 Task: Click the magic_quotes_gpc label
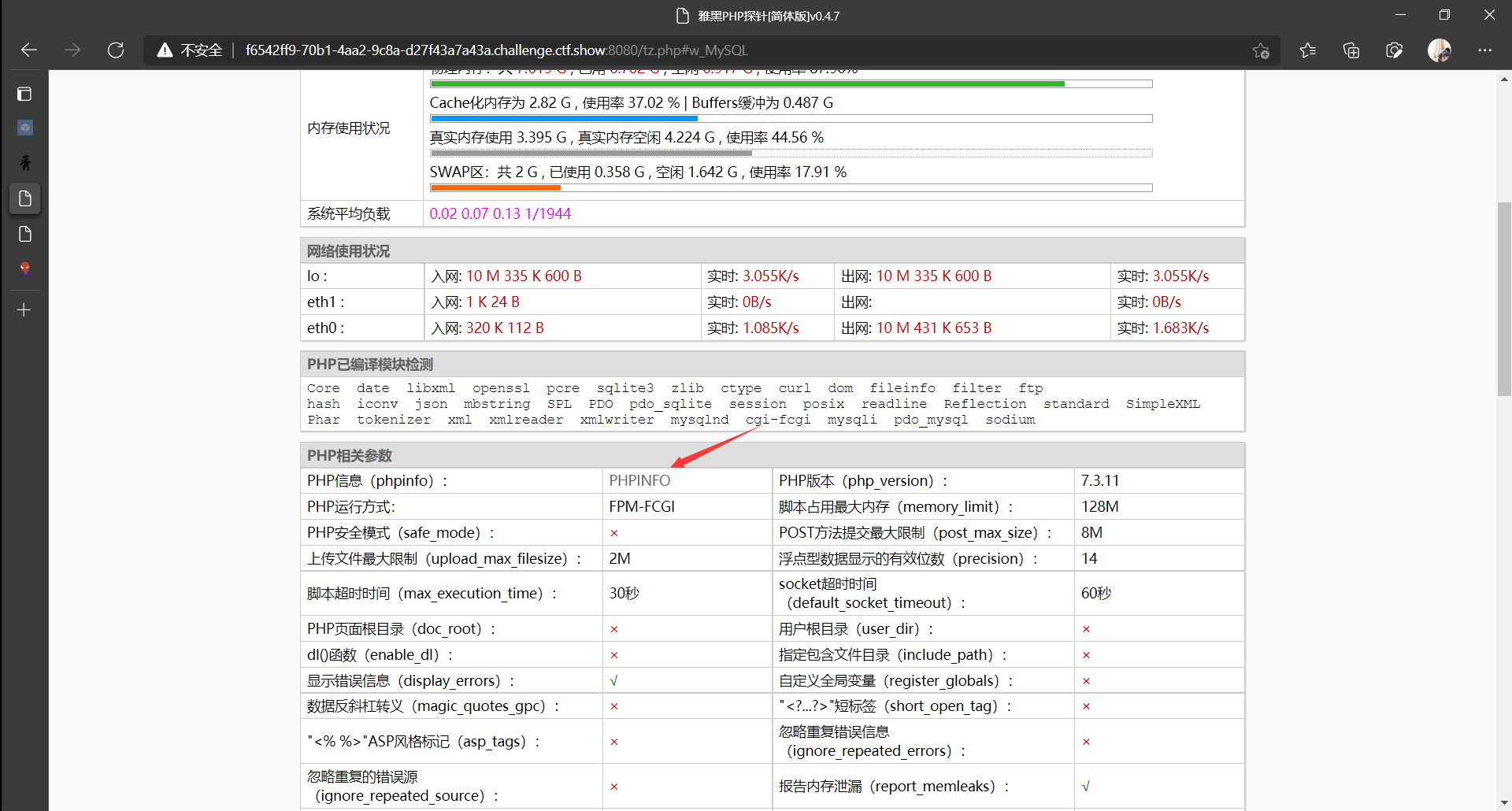pyautogui.click(x=433, y=706)
